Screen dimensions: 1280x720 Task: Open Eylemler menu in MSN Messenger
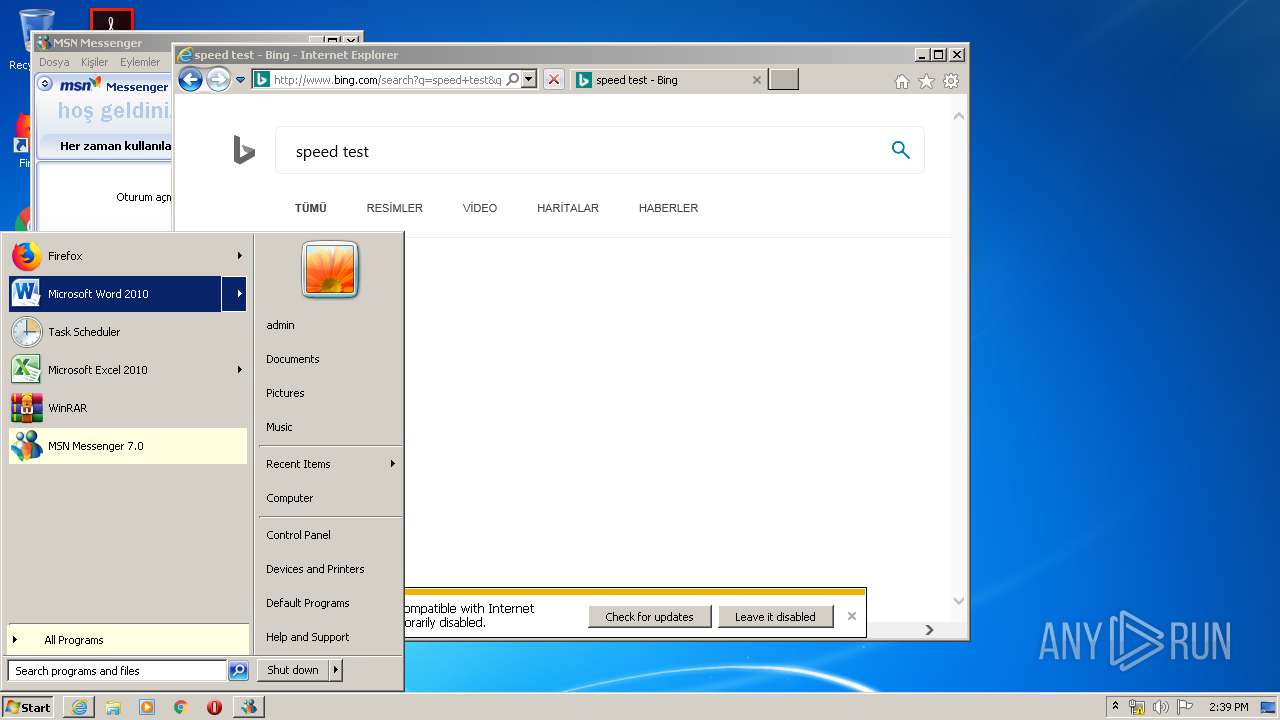tap(140, 62)
